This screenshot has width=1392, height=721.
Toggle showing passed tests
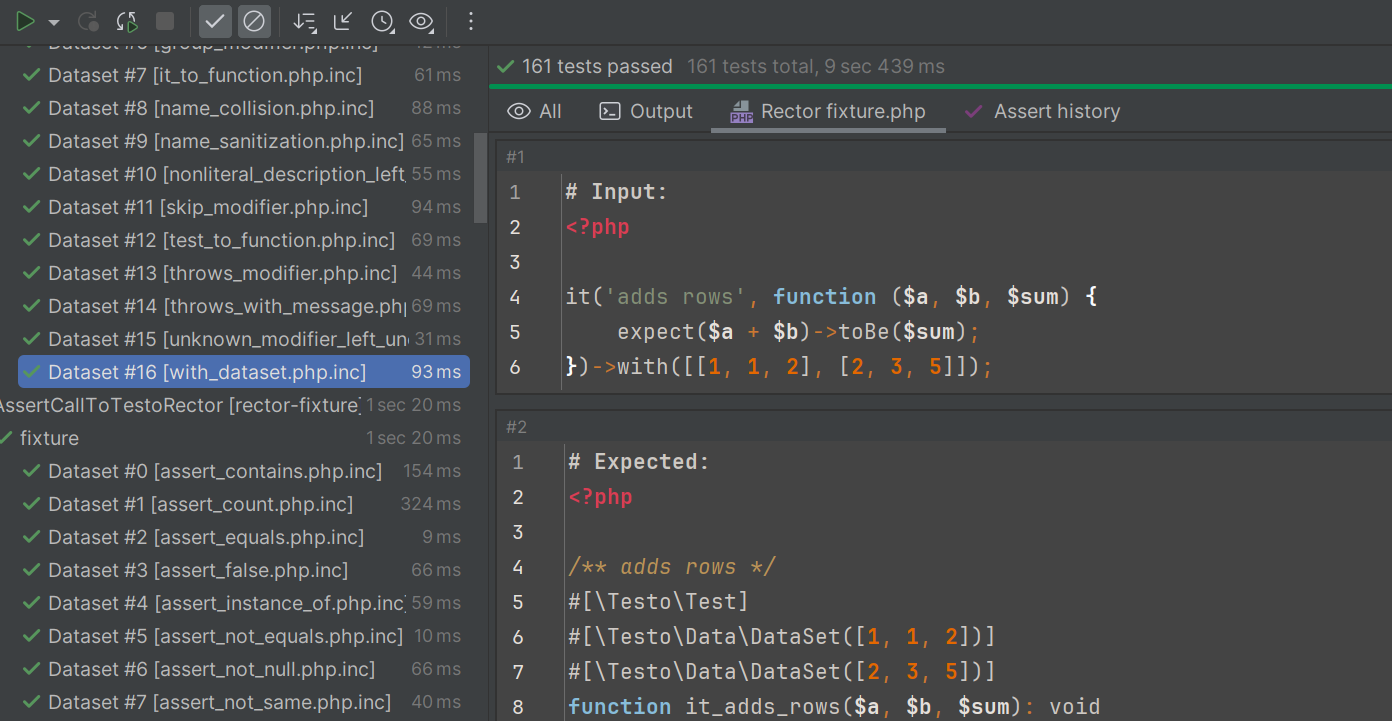215,21
